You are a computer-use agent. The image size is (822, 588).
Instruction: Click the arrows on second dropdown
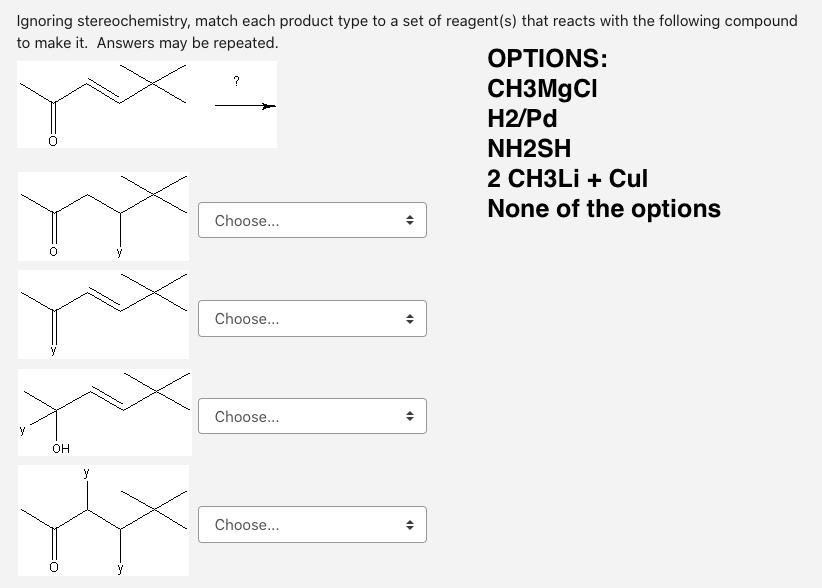pyautogui.click(x=410, y=319)
